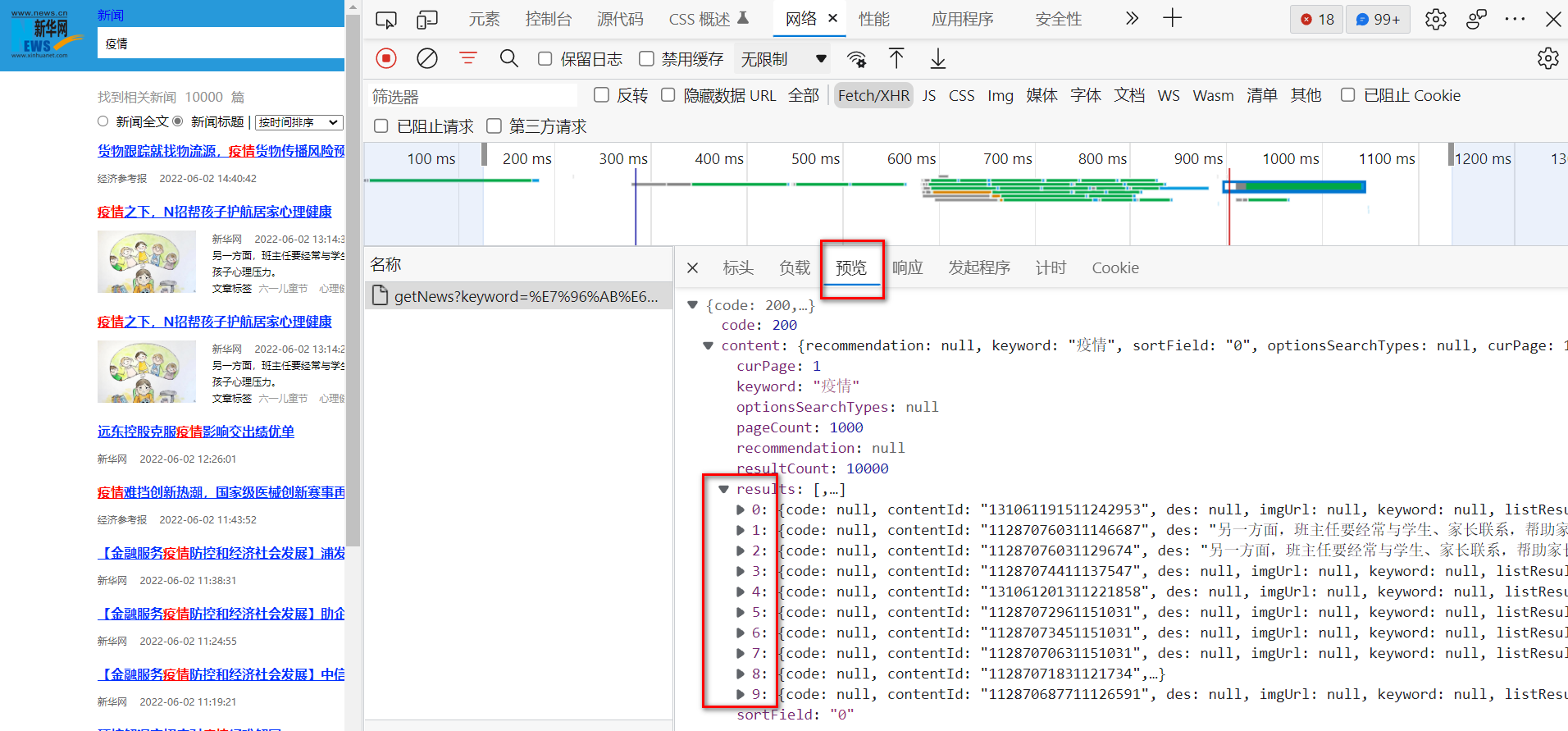The width and height of the screenshot is (1568, 731).
Task: Open 无限制 throttling dropdown
Action: (x=783, y=59)
